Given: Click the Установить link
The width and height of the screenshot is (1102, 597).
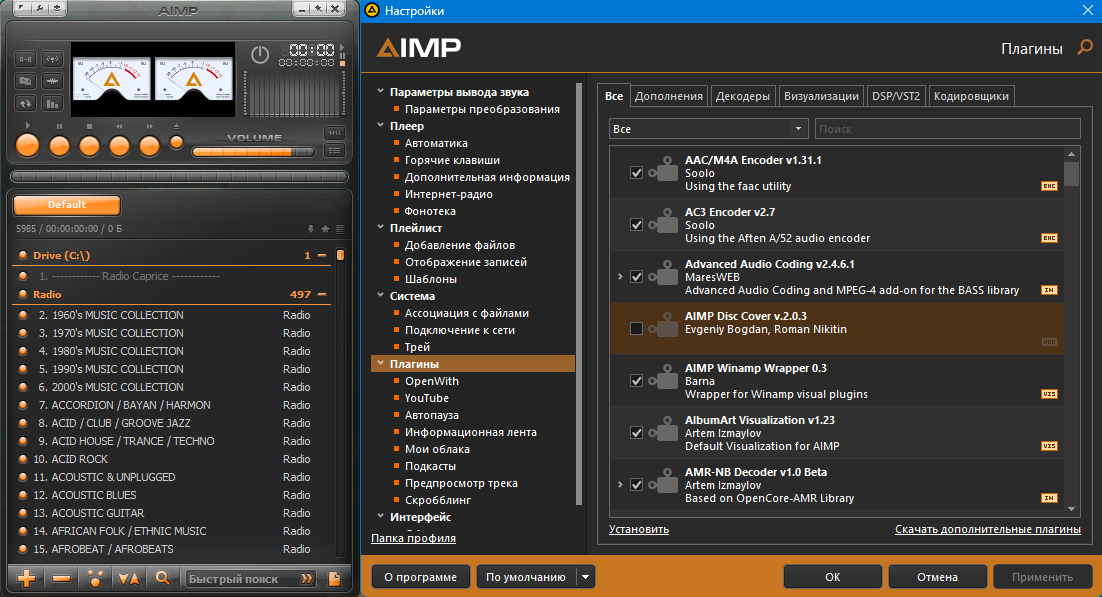Looking at the screenshot, I should 639,529.
